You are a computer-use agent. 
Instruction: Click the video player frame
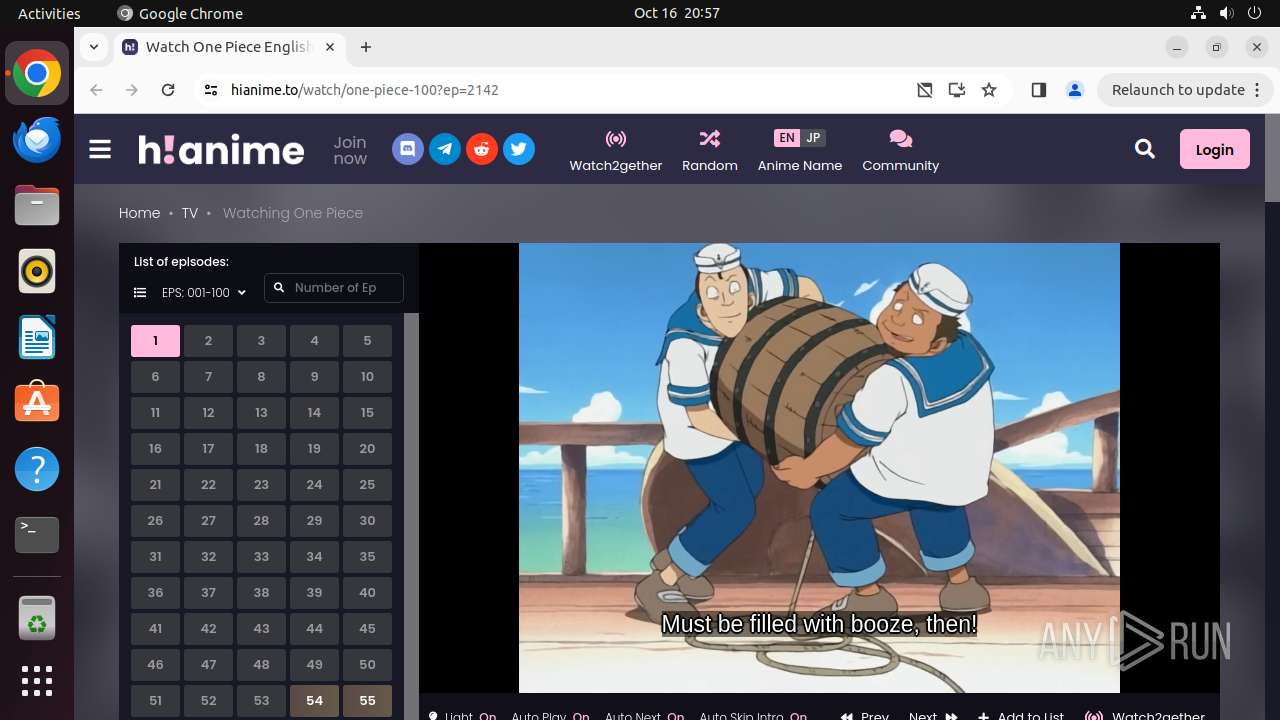coord(819,468)
